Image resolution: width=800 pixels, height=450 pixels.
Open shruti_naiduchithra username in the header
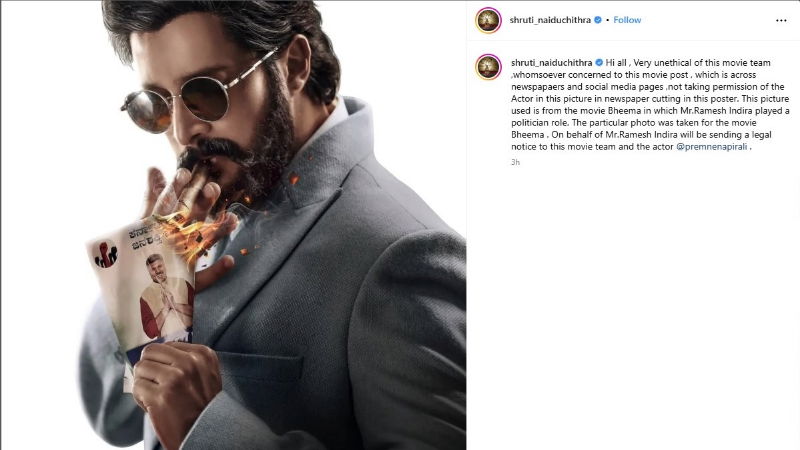point(550,20)
